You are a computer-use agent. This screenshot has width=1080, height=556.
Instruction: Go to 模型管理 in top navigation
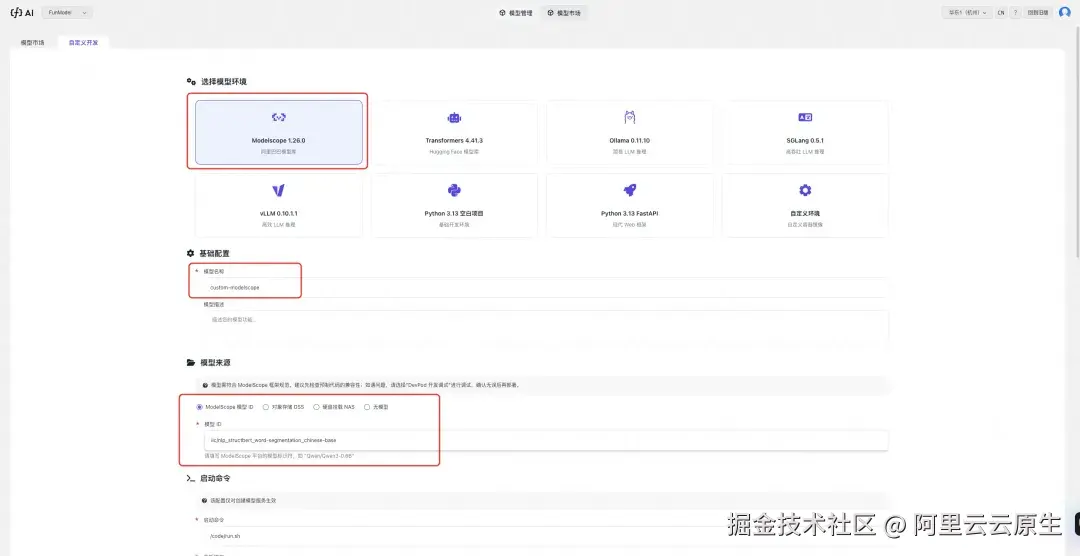click(516, 13)
